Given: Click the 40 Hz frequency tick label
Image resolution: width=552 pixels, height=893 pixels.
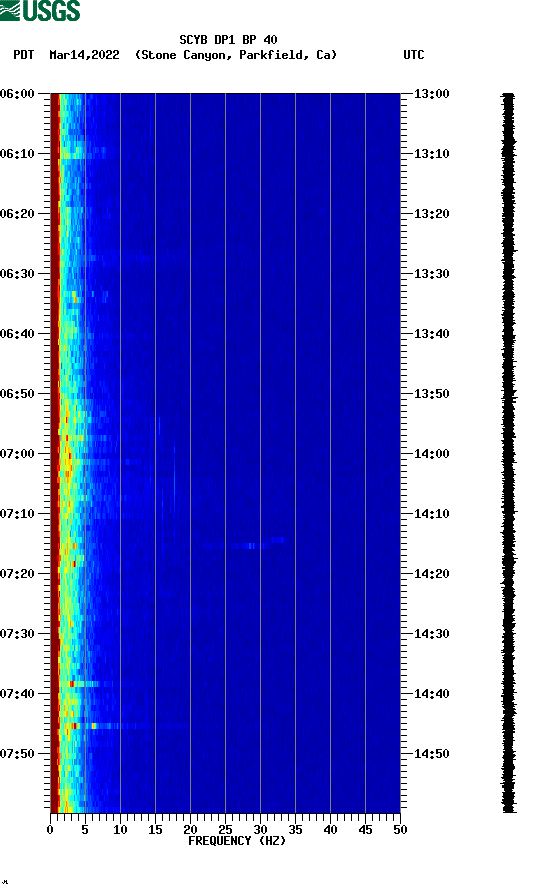Looking at the screenshot, I should [x=330, y=830].
